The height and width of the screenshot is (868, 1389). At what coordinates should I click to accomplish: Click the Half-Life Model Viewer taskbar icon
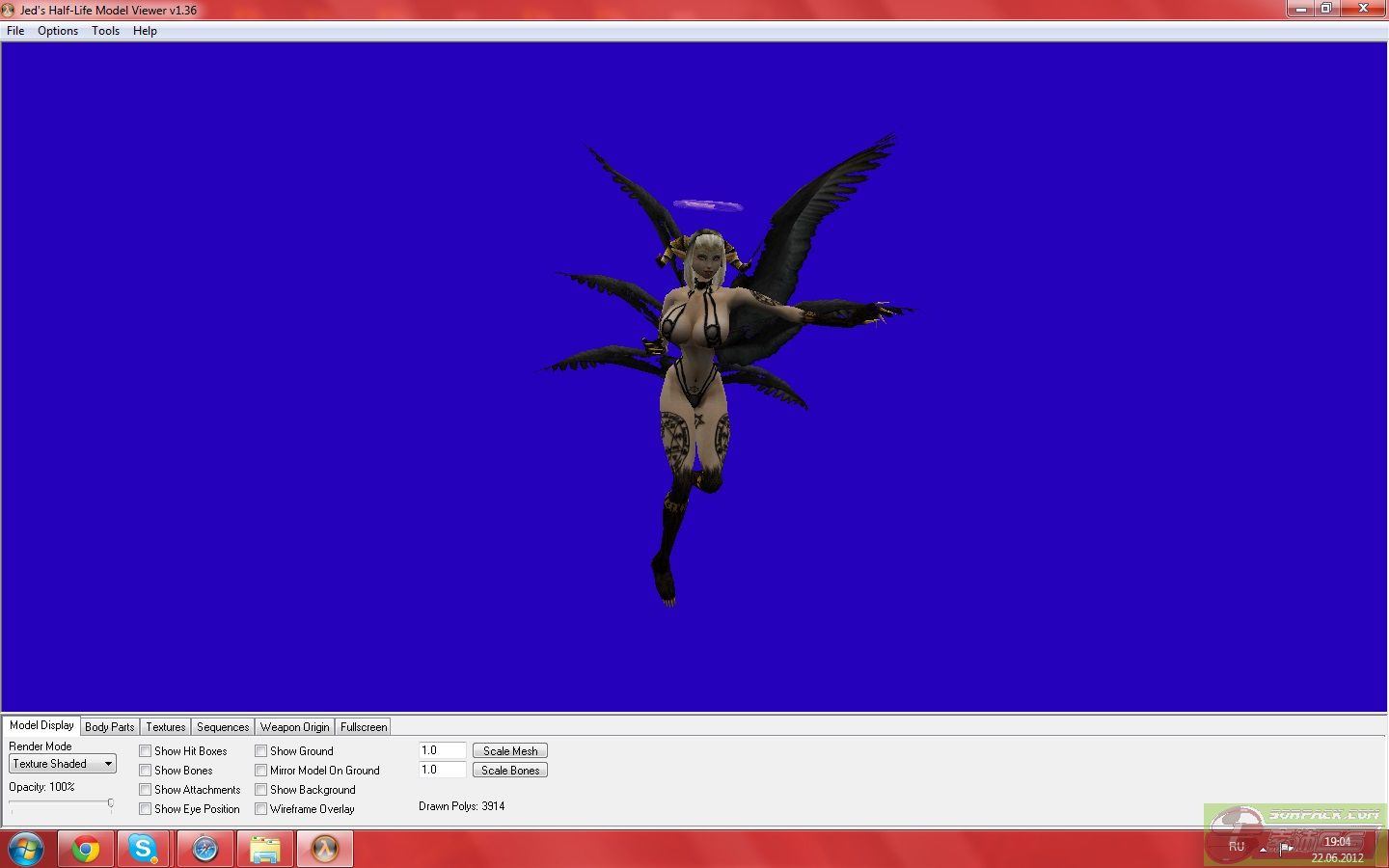(325, 850)
